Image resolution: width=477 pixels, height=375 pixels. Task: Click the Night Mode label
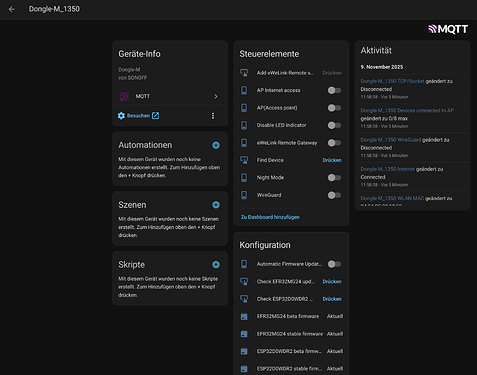[x=270, y=178]
